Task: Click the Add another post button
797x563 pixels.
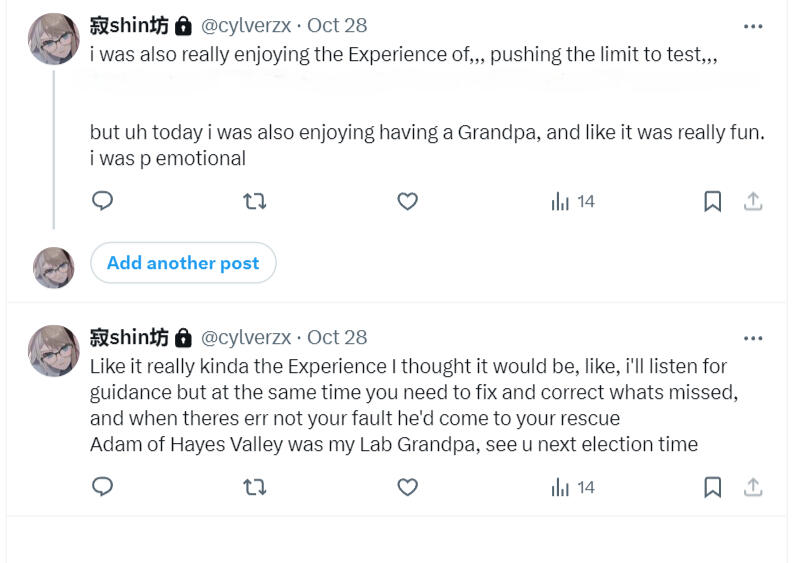Action: pos(183,263)
